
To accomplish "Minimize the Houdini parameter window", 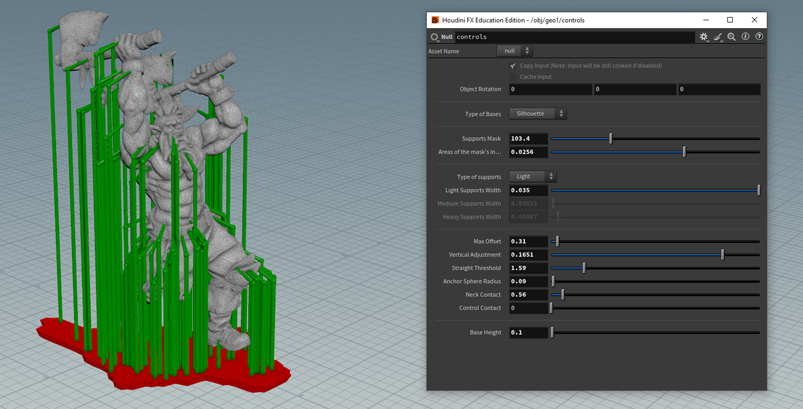I will click(705, 20).
